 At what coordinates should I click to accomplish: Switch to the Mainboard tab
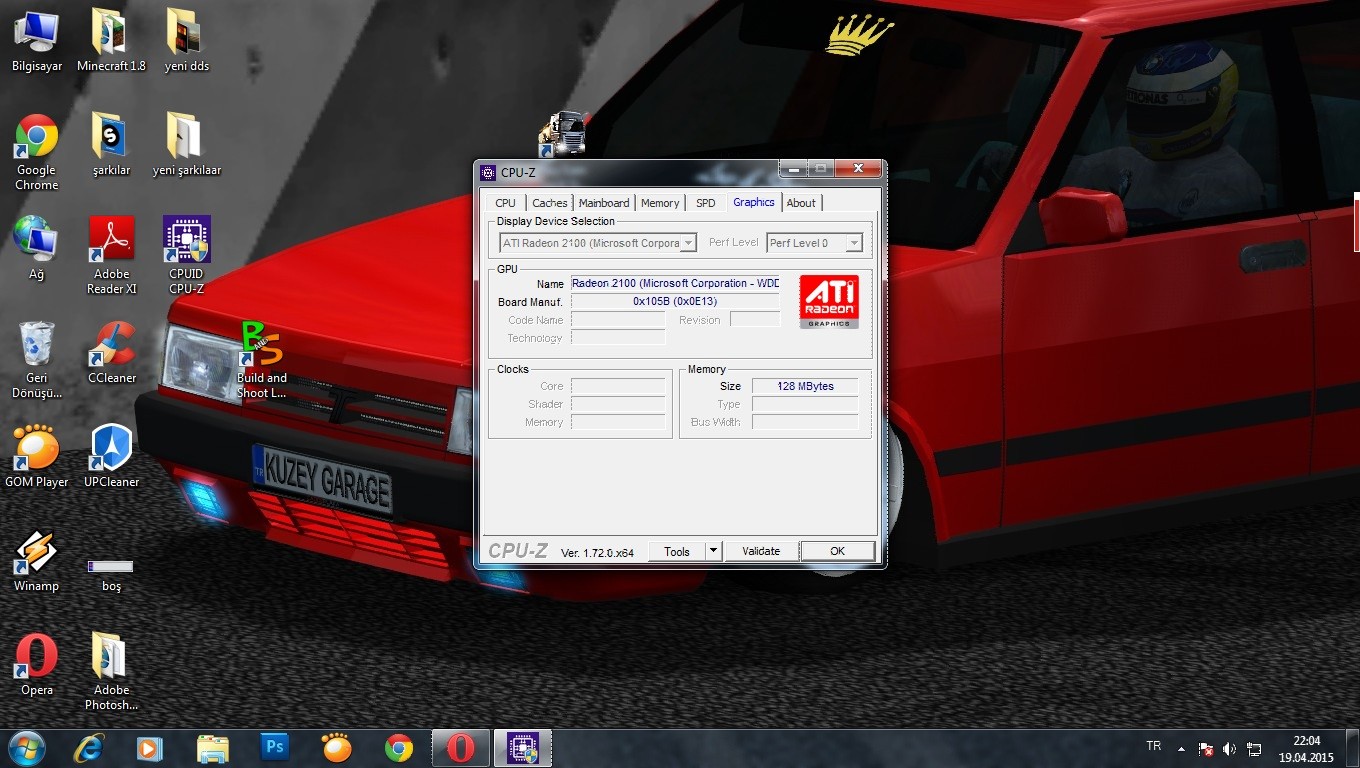click(x=604, y=203)
